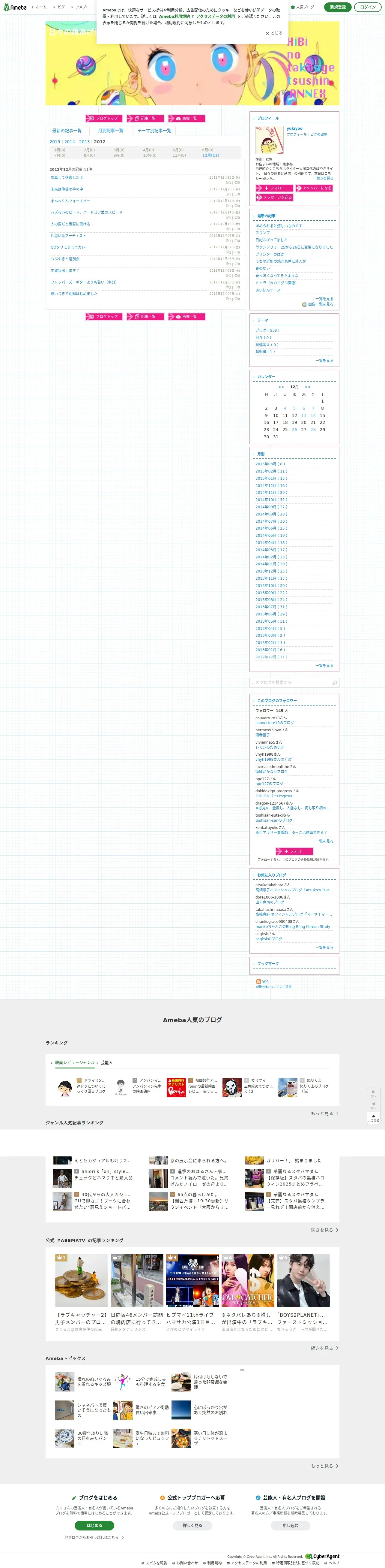Screen dimensions: 385x1568
Task: Click the bottom ブログトップ pink button
Action: tap(104, 316)
